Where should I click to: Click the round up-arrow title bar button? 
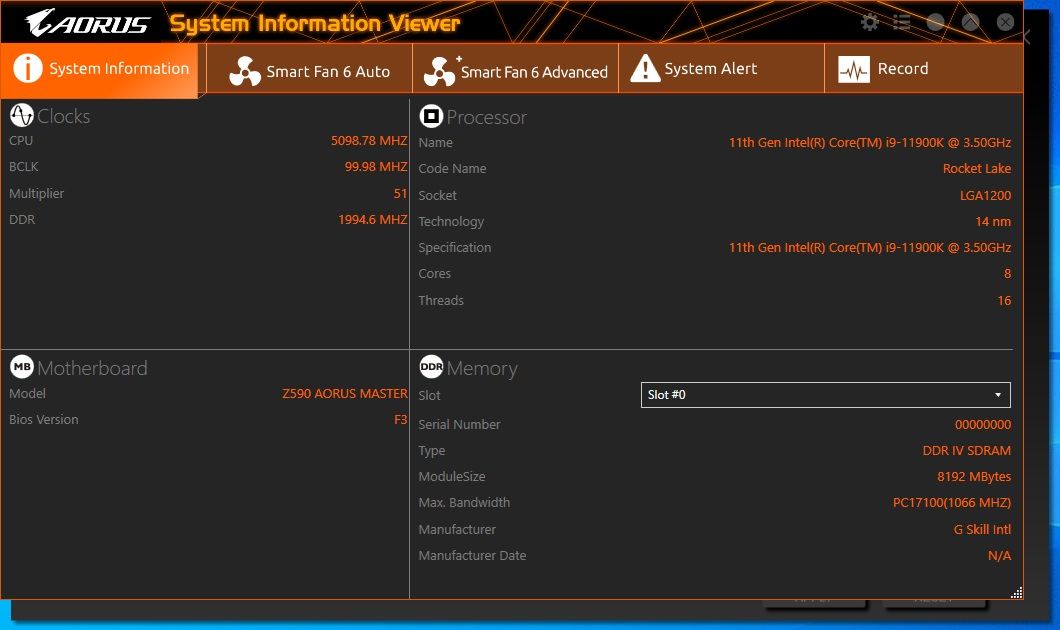point(971,22)
